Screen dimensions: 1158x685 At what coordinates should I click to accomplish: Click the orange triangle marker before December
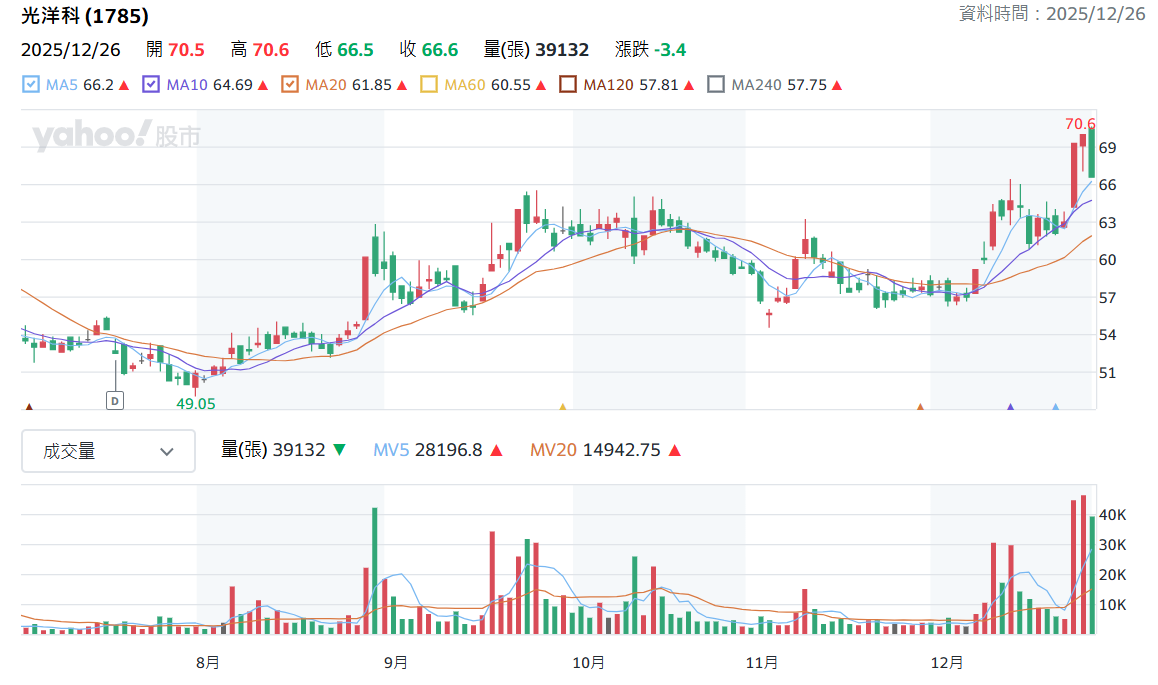click(x=920, y=406)
